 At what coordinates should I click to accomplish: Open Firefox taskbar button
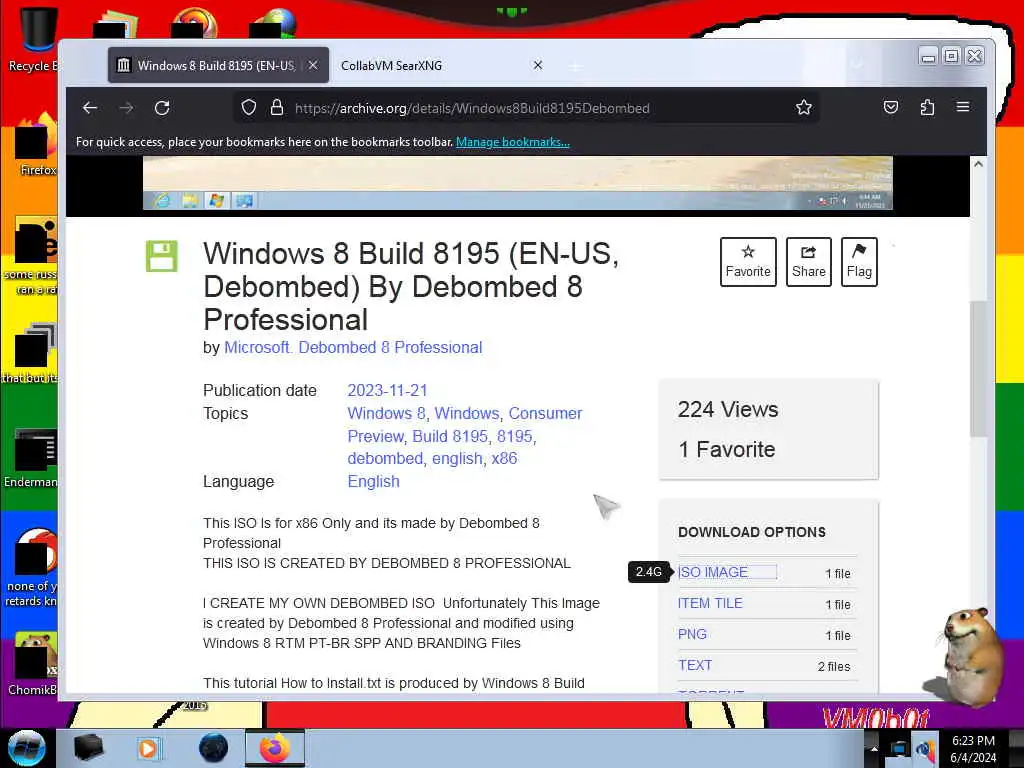point(275,748)
